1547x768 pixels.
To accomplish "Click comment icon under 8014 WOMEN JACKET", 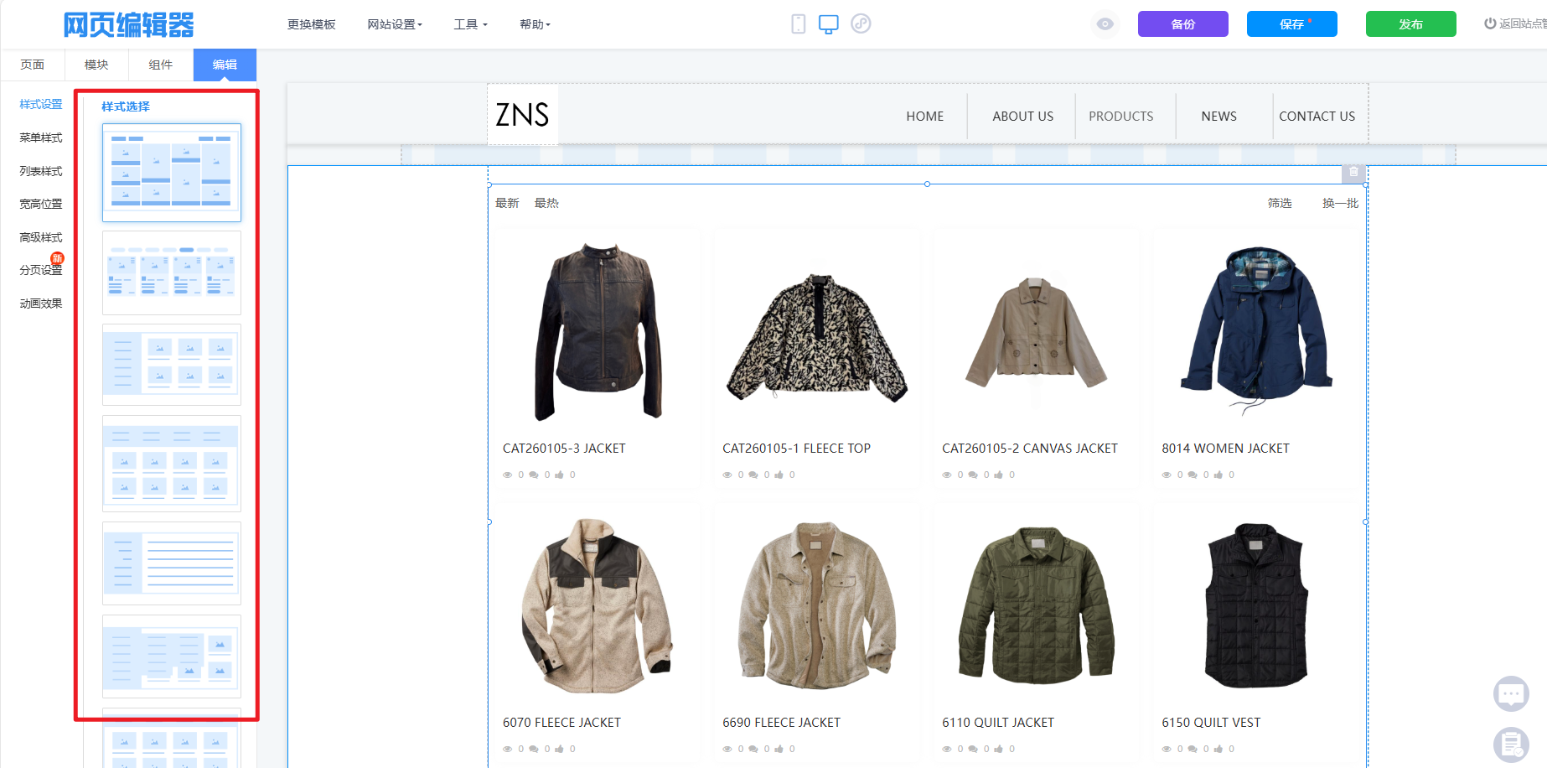I will click(x=1193, y=475).
